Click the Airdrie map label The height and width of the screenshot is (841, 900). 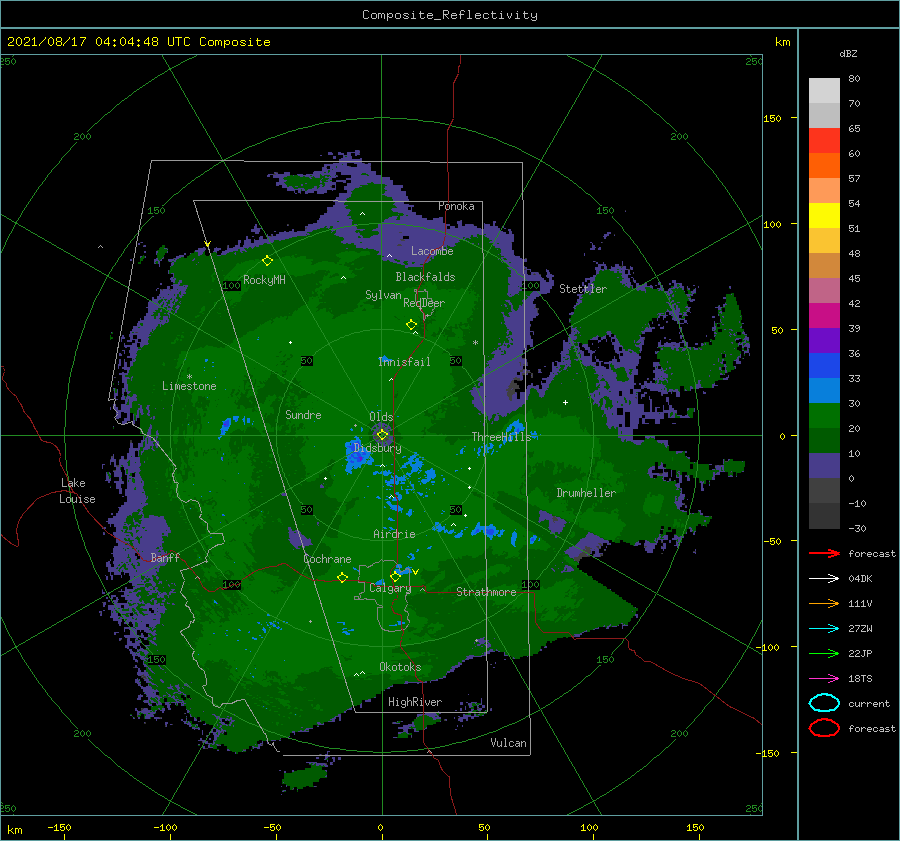tap(394, 534)
